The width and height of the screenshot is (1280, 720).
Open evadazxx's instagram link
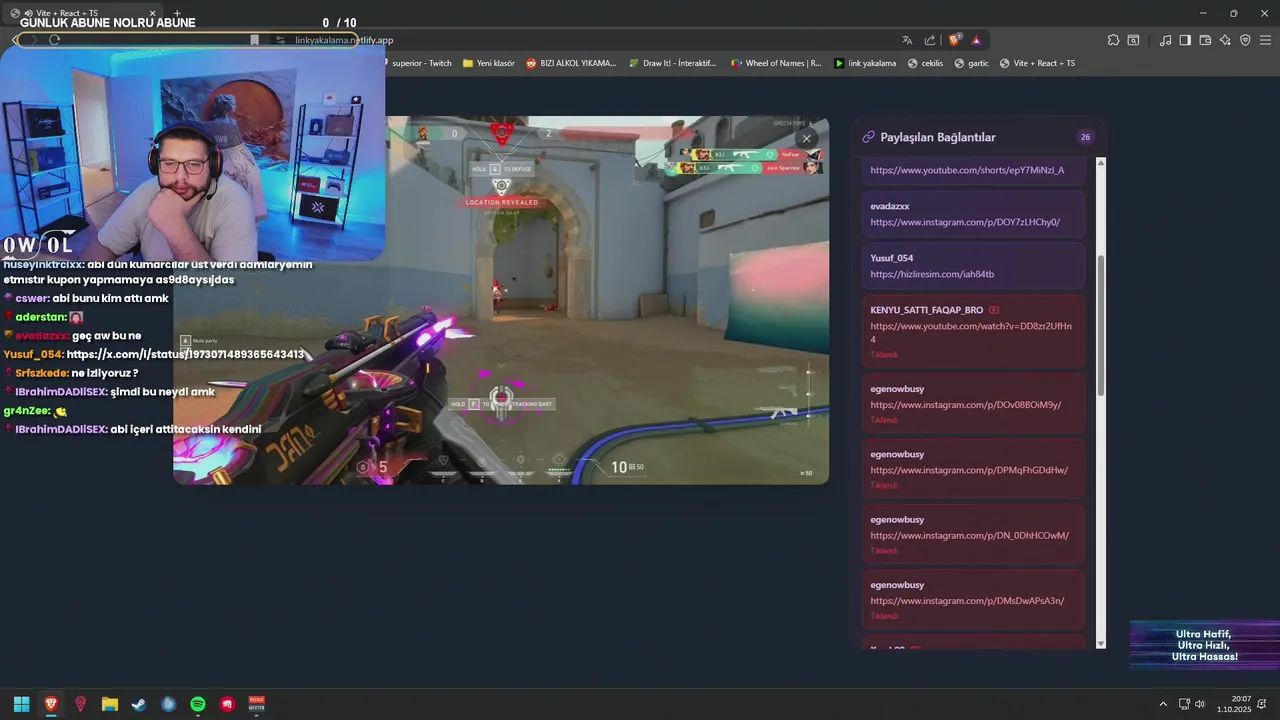pos(965,222)
